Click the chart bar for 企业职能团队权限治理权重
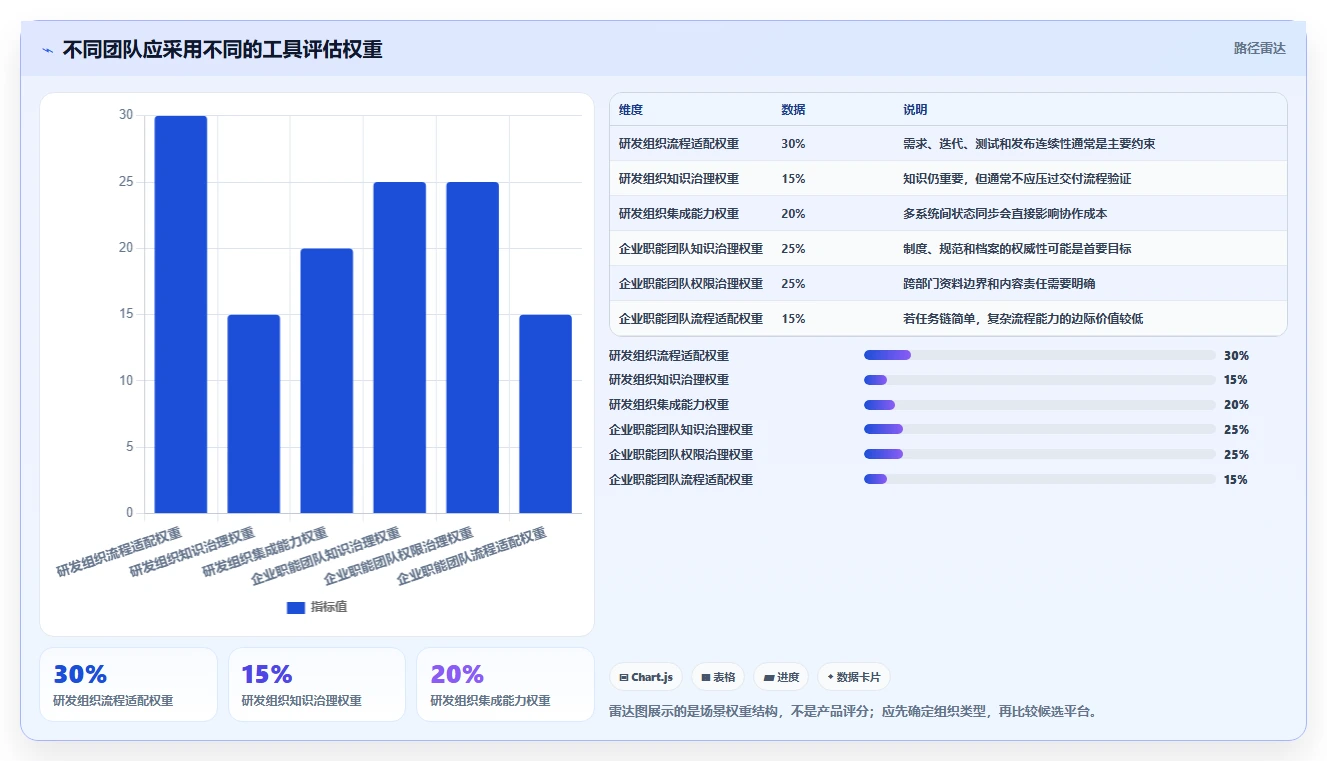This screenshot has width=1327, height=761. tap(472, 348)
